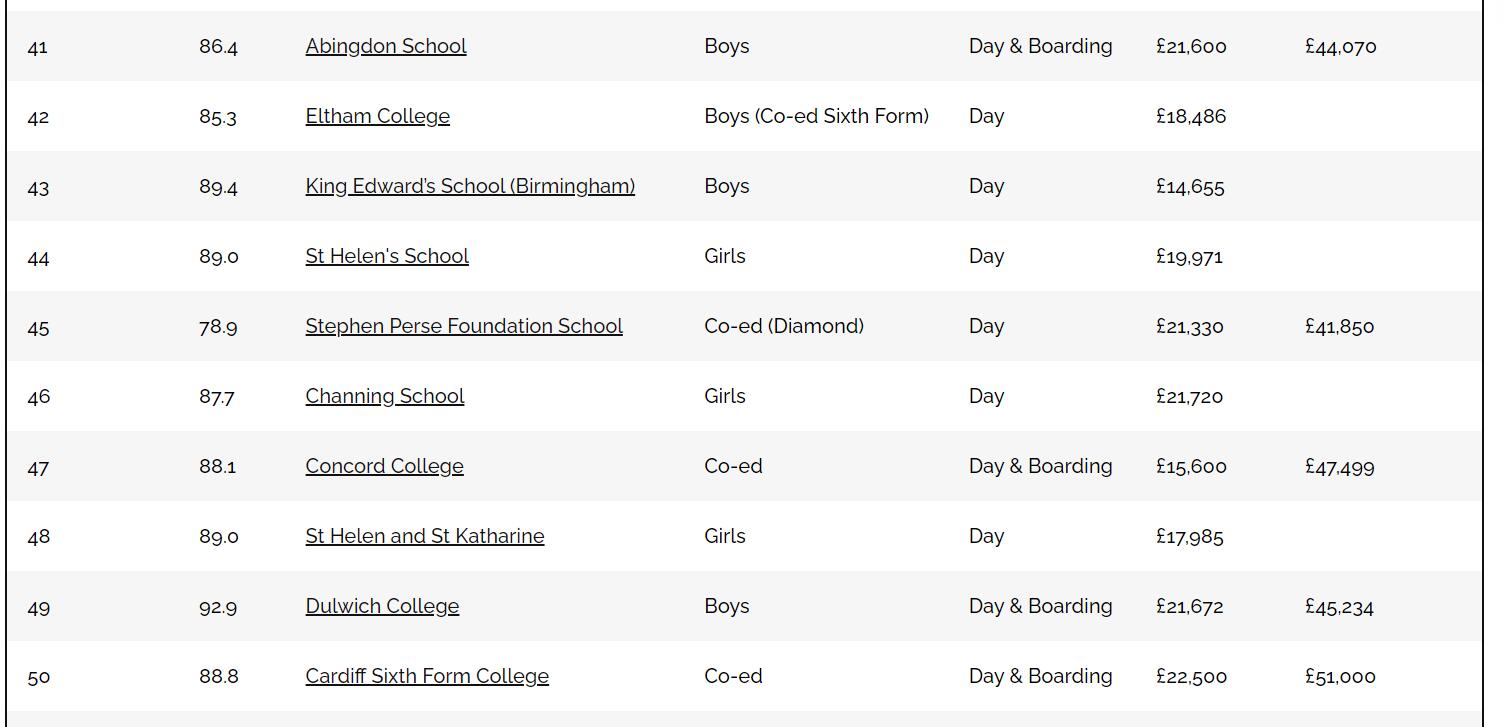This screenshot has height=727, width=1503.
Task: Open the Eltham College link
Action: pyautogui.click(x=377, y=116)
